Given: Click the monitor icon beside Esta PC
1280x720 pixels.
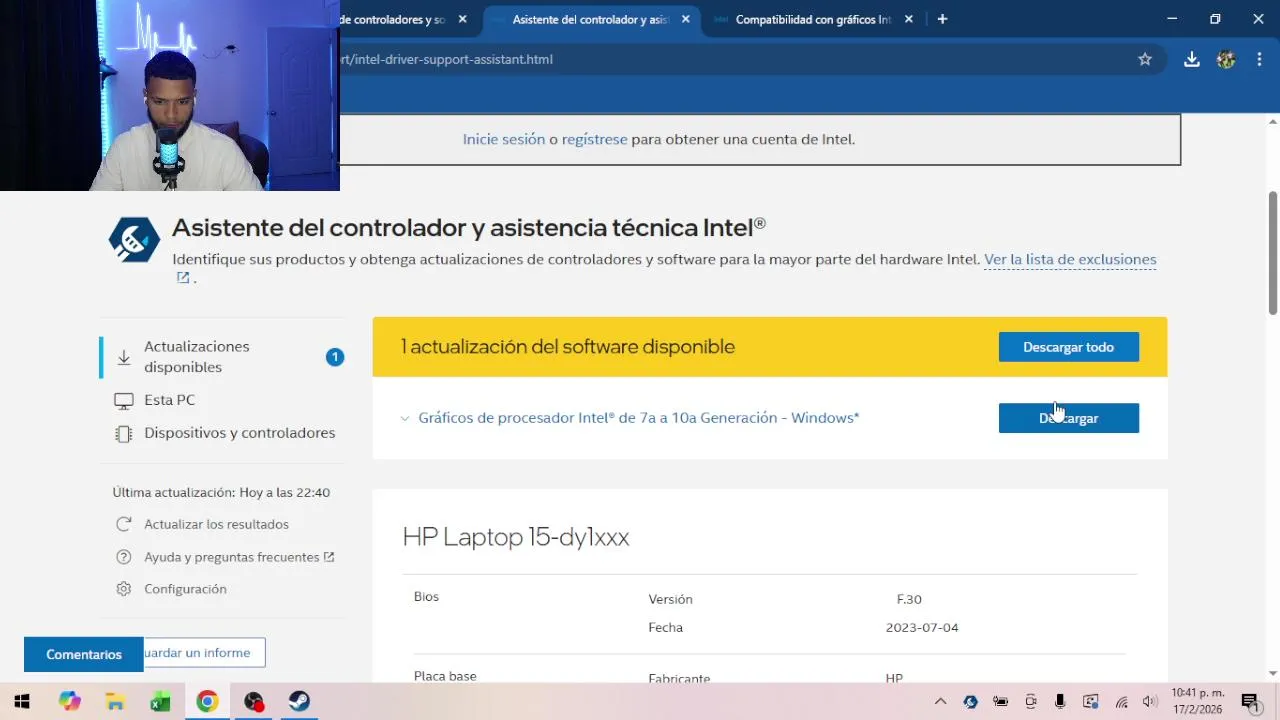Looking at the screenshot, I should pyautogui.click(x=124, y=400).
